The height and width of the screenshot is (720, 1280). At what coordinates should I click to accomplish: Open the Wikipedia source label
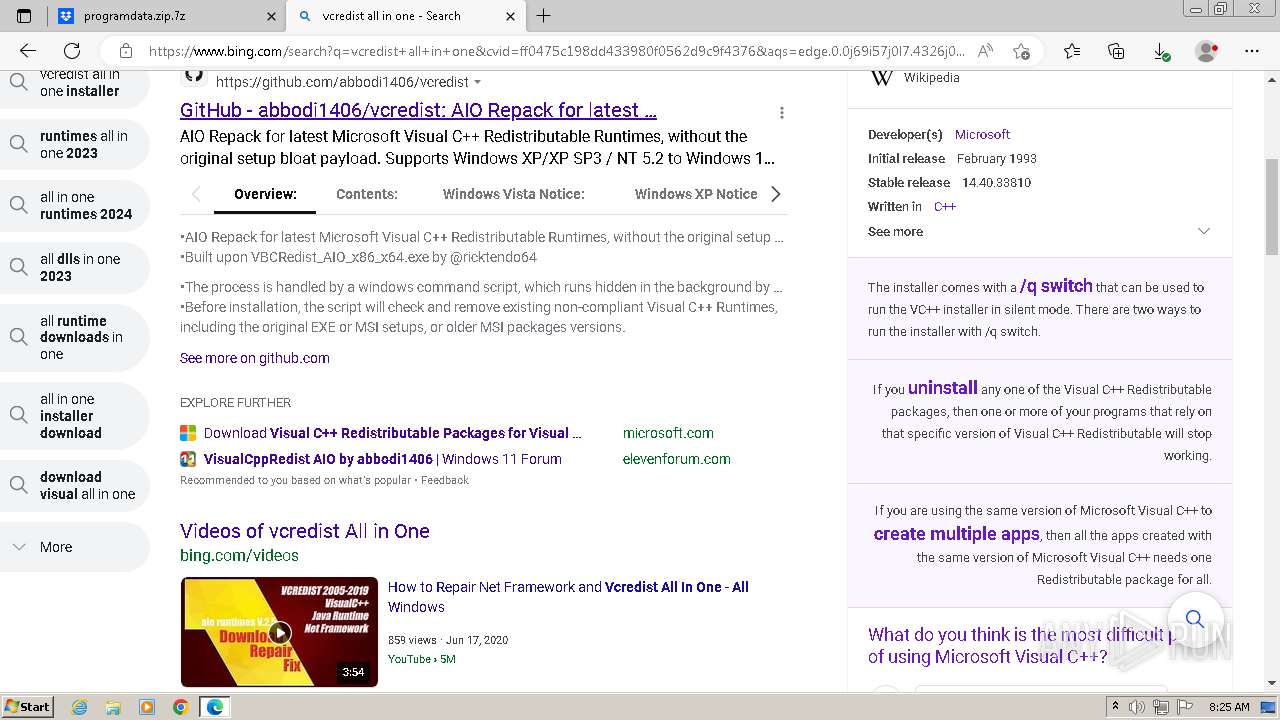pos(931,78)
